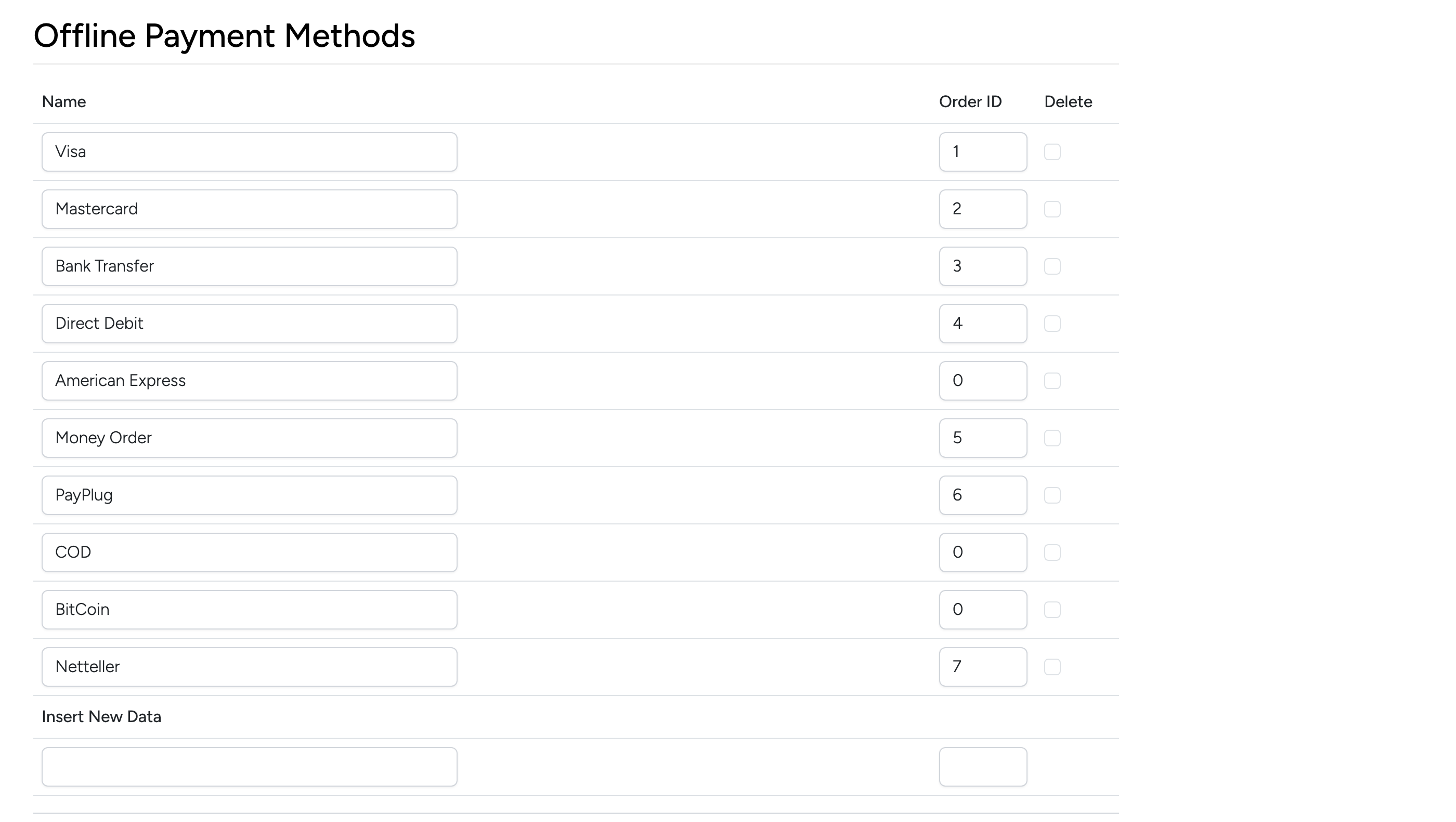Select the BitCoin name field
Viewport: 1456px width, 822px height.
click(x=249, y=609)
